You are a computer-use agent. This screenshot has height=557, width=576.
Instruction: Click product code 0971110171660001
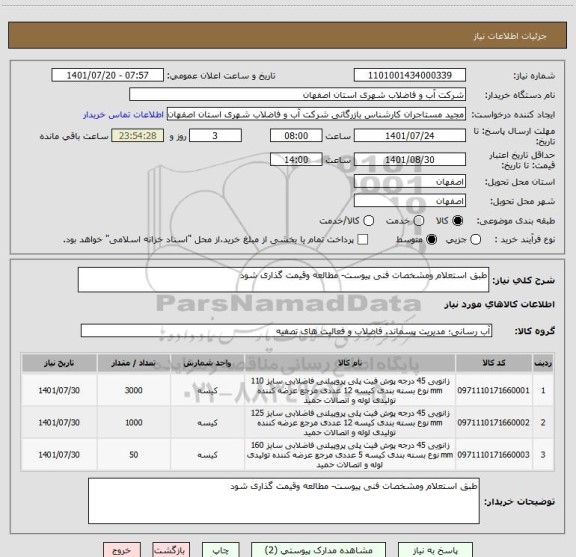(x=493, y=390)
